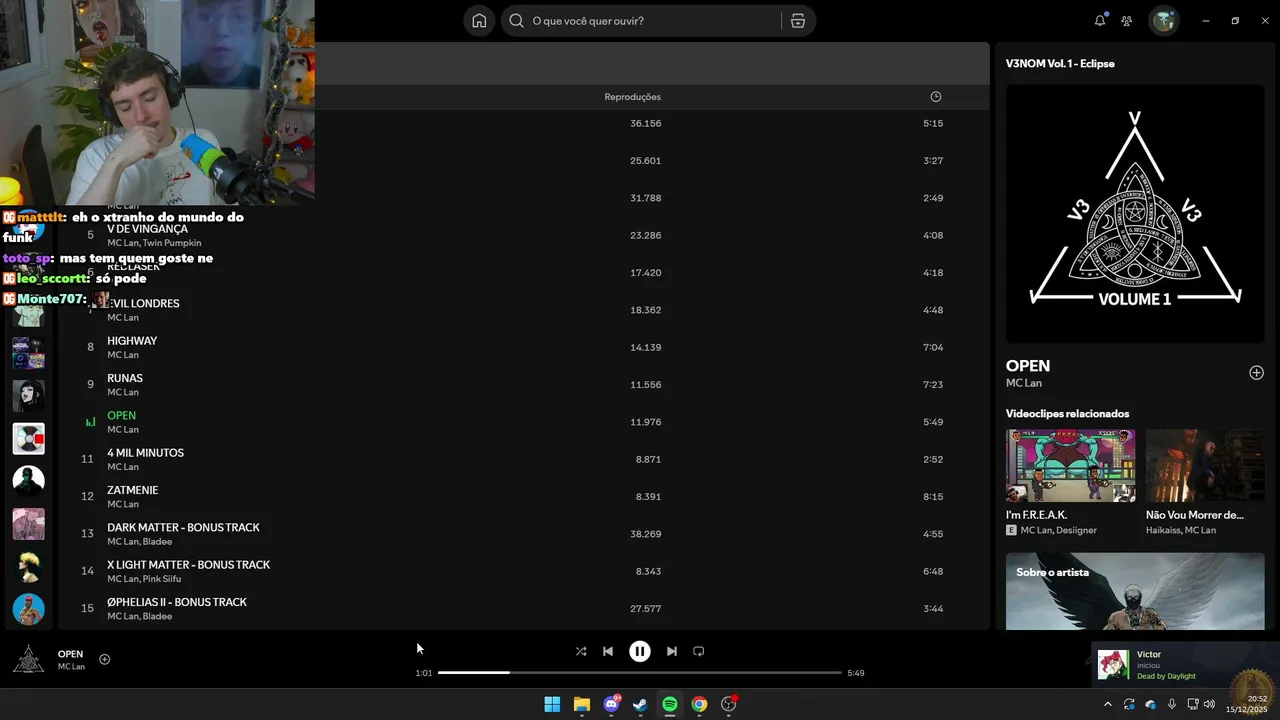Open the collage playlist in library sidebar
This screenshot has height=720, width=1280.
tap(28, 353)
